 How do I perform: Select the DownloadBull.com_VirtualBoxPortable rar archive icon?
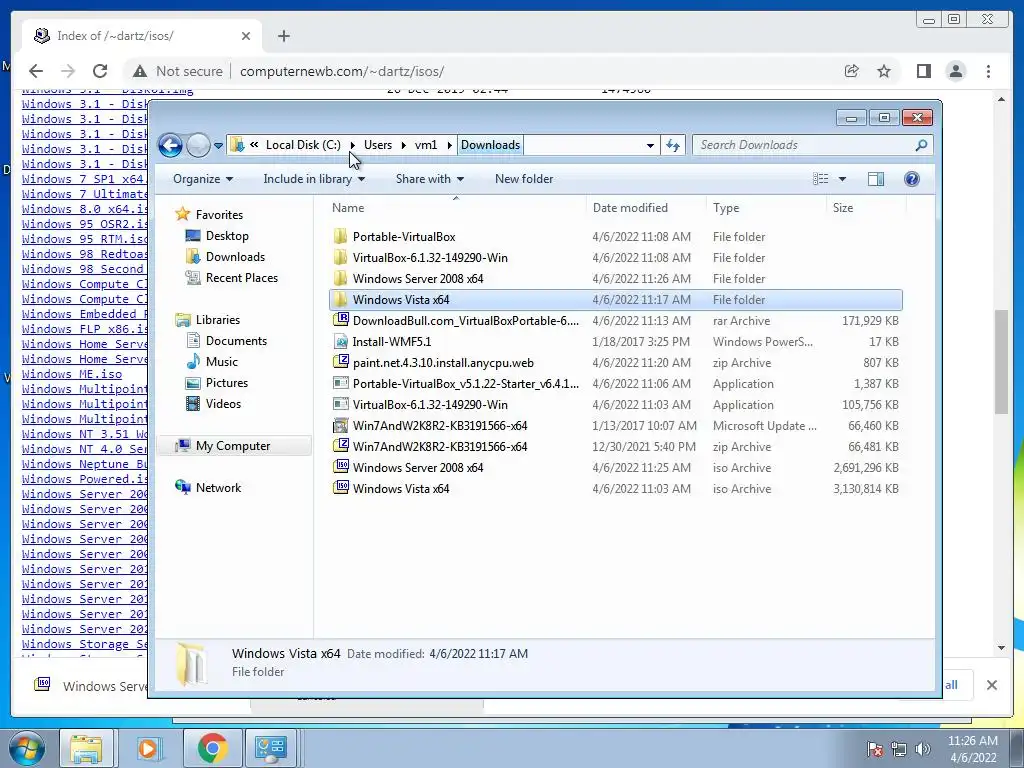tap(341, 320)
